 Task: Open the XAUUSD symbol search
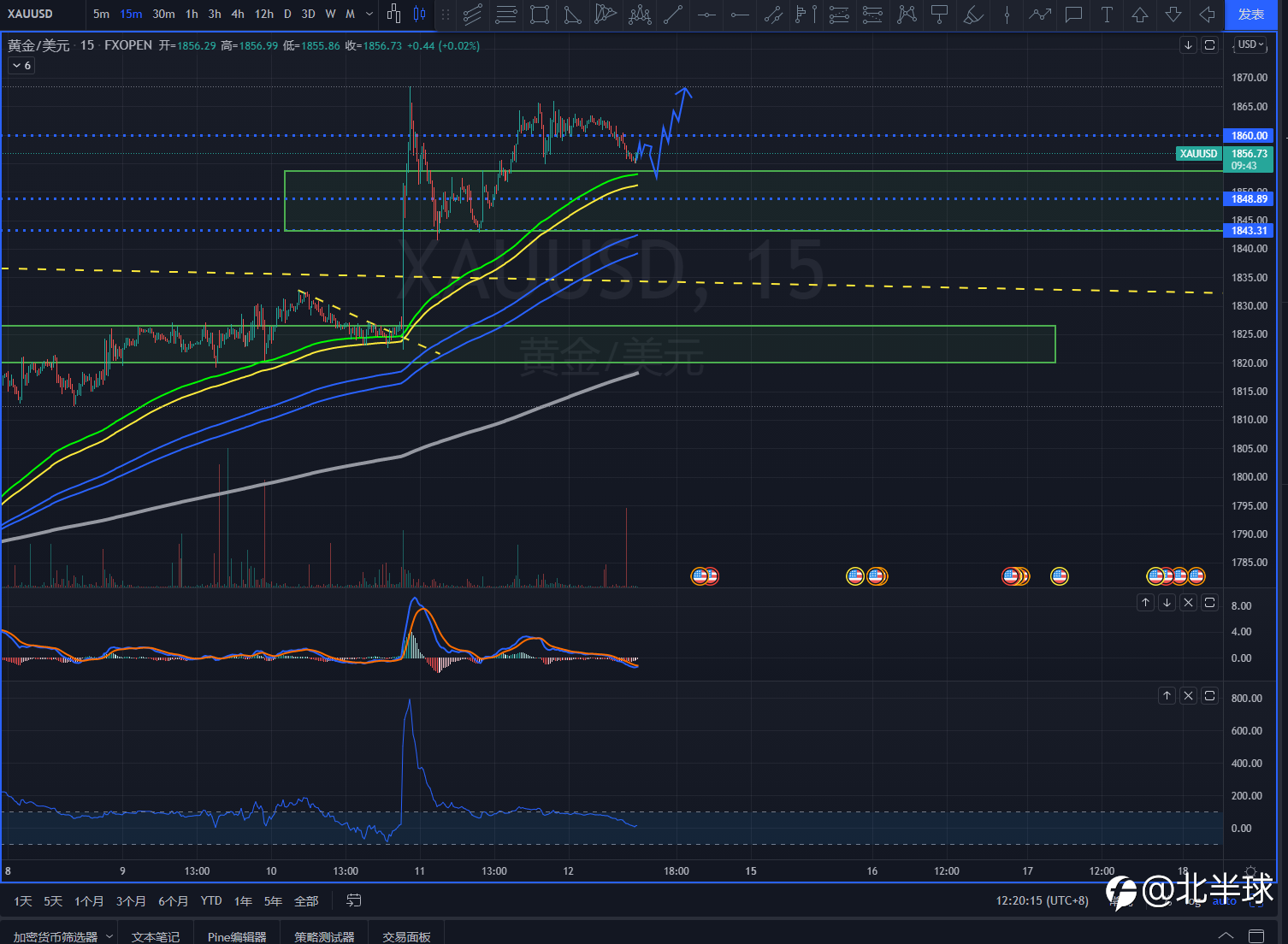click(x=30, y=14)
